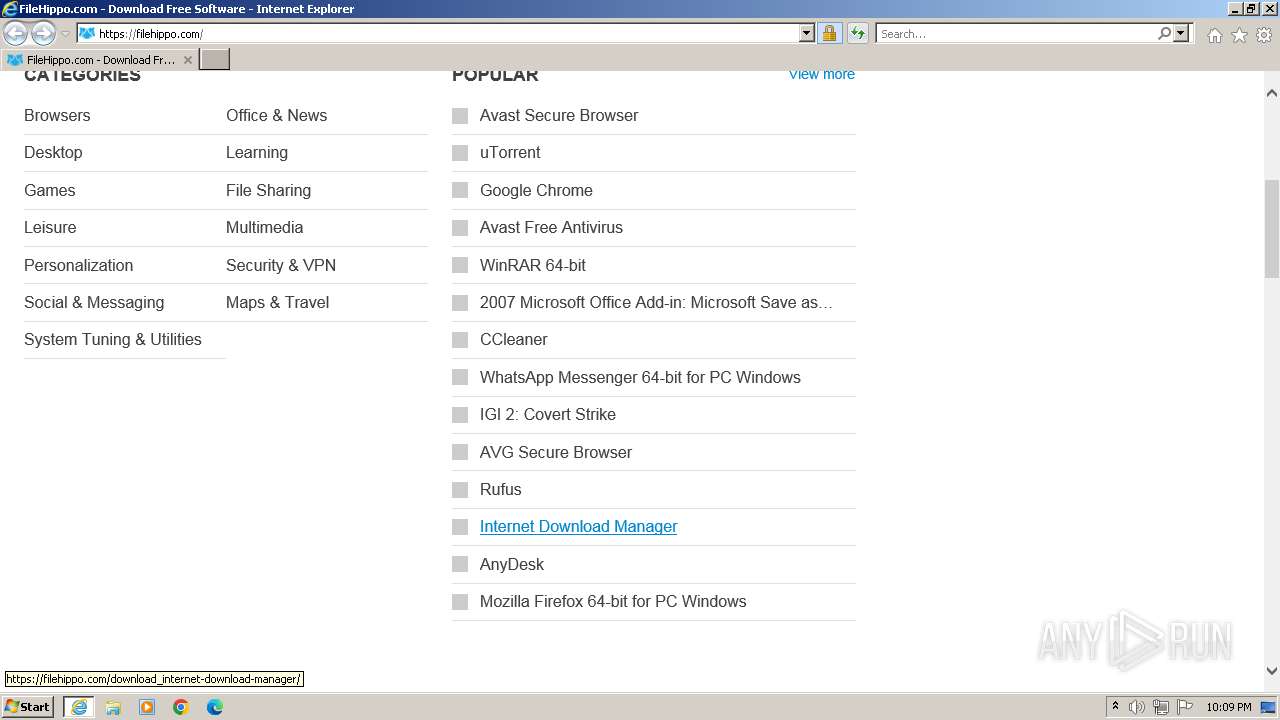
Task: Open 2007 Microsoft Office Add-in link
Action: coord(656,302)
